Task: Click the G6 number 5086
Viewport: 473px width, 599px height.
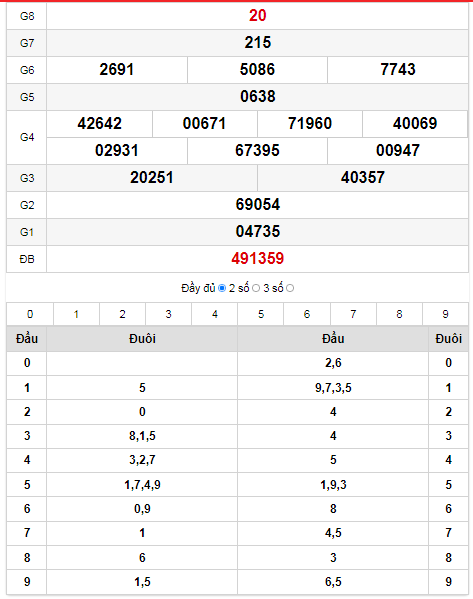Action: point(257,70)
